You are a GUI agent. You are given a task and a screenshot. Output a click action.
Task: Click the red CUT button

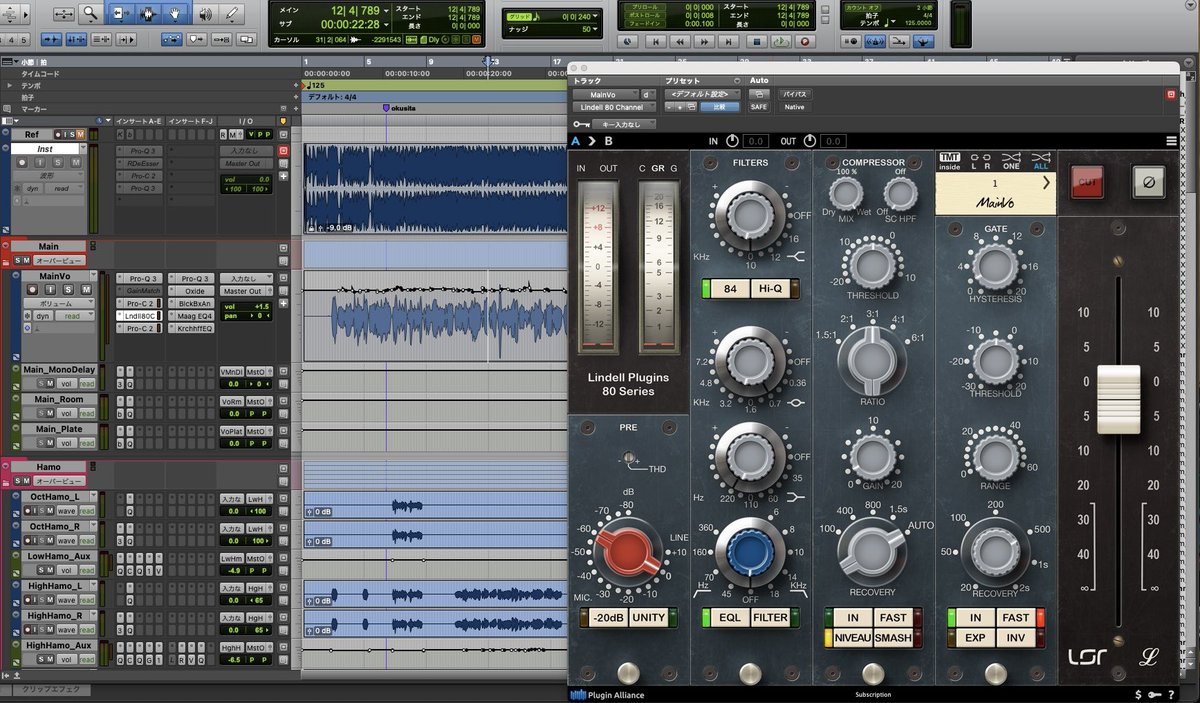click(1086, 181)
